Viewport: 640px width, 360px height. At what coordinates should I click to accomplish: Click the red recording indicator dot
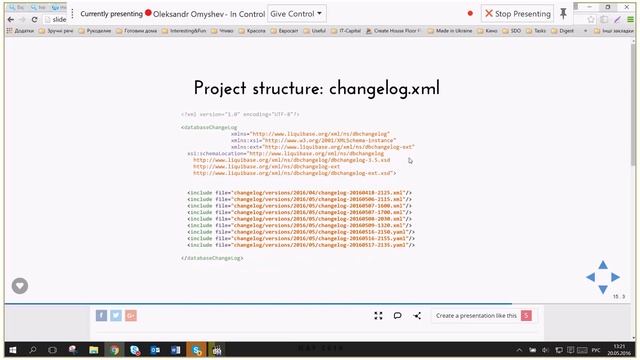(470, 13)
